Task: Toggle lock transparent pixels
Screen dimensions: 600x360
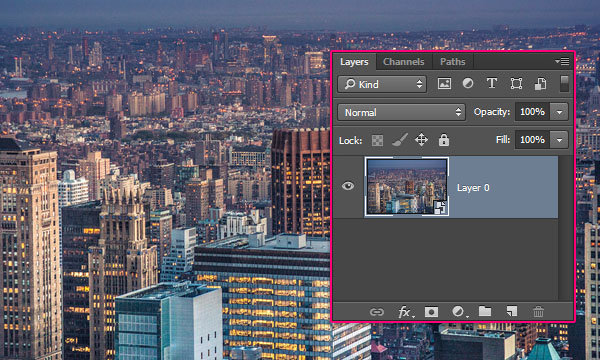Action: click(x=377, y=140)
